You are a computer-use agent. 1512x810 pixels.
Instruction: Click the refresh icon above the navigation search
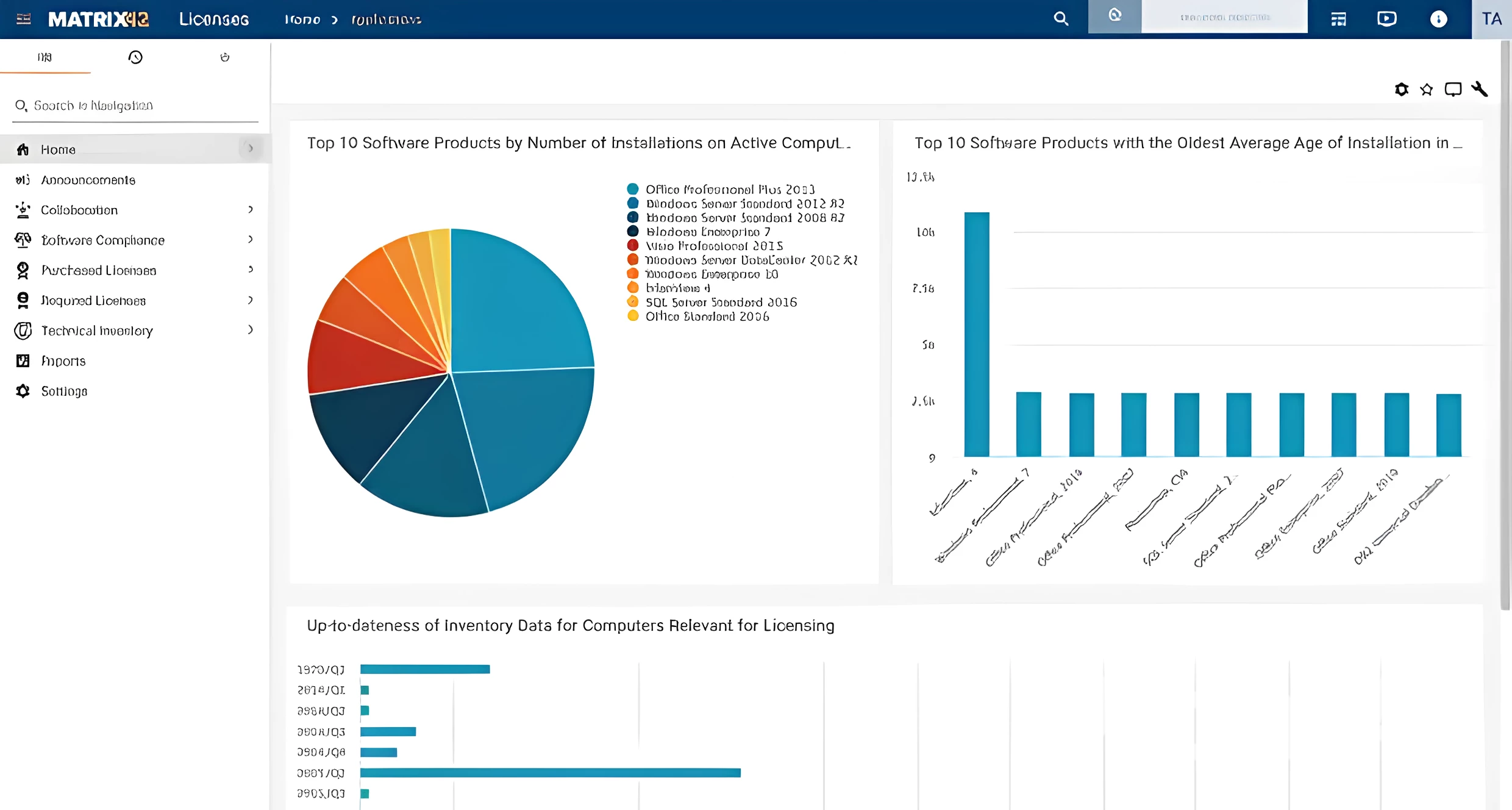[x=224, y=57]
